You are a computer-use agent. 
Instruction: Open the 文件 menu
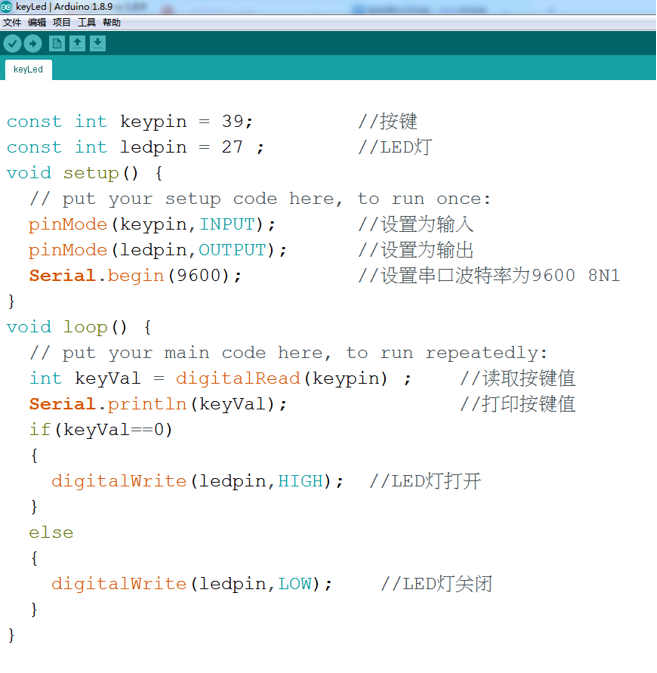click(x=12, y=22)
